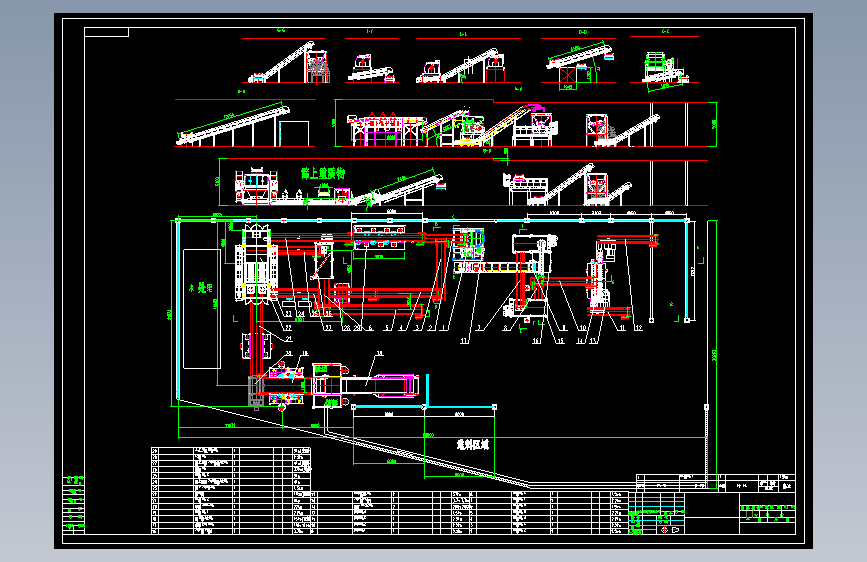Screen dimensions: 867x562
Task: Click the tall white rectangle in plan view
Action: click(202, 309)
